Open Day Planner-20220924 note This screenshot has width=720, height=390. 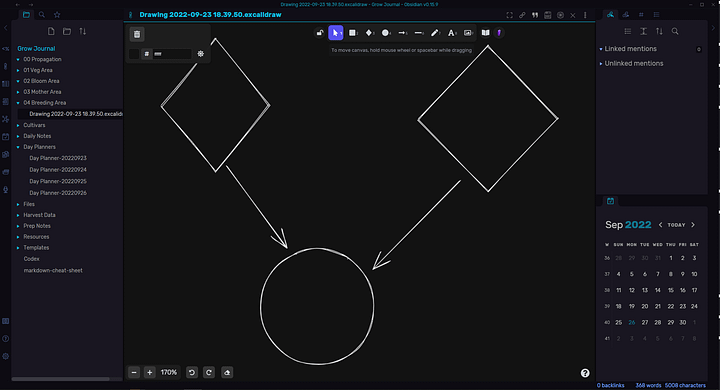point(58,170)
